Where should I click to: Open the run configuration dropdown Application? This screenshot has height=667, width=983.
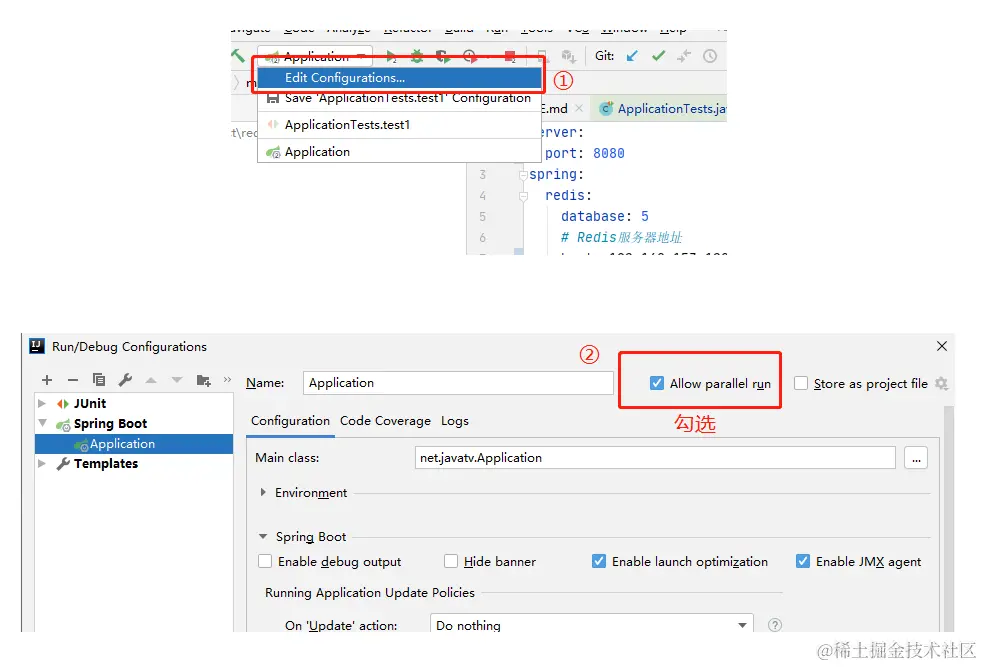pyautogui.click(x=315, y=56)
